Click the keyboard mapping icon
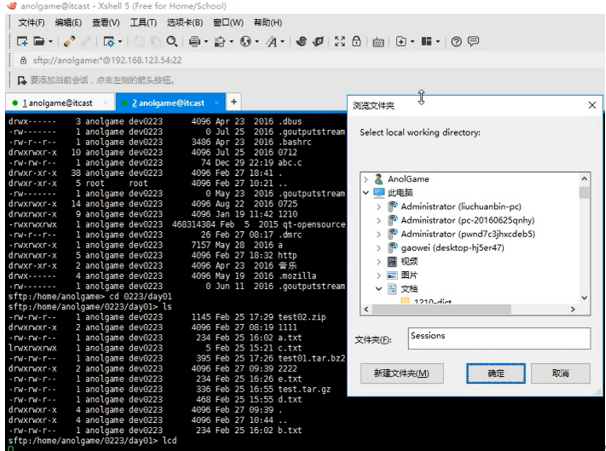Viewport: 606px width, 451px height. [x=378, y=42]
